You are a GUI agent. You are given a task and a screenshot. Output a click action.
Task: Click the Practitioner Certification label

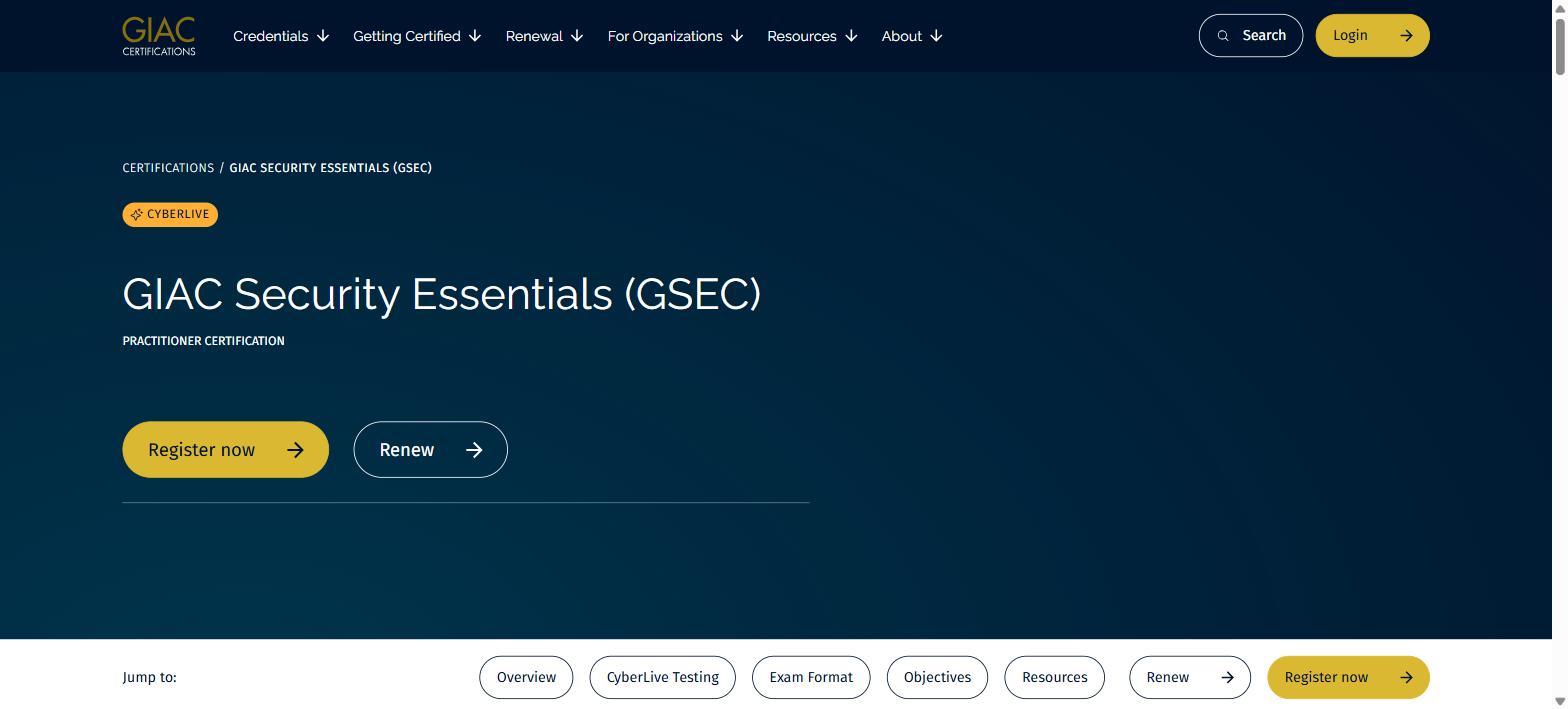tap(204, 341)
